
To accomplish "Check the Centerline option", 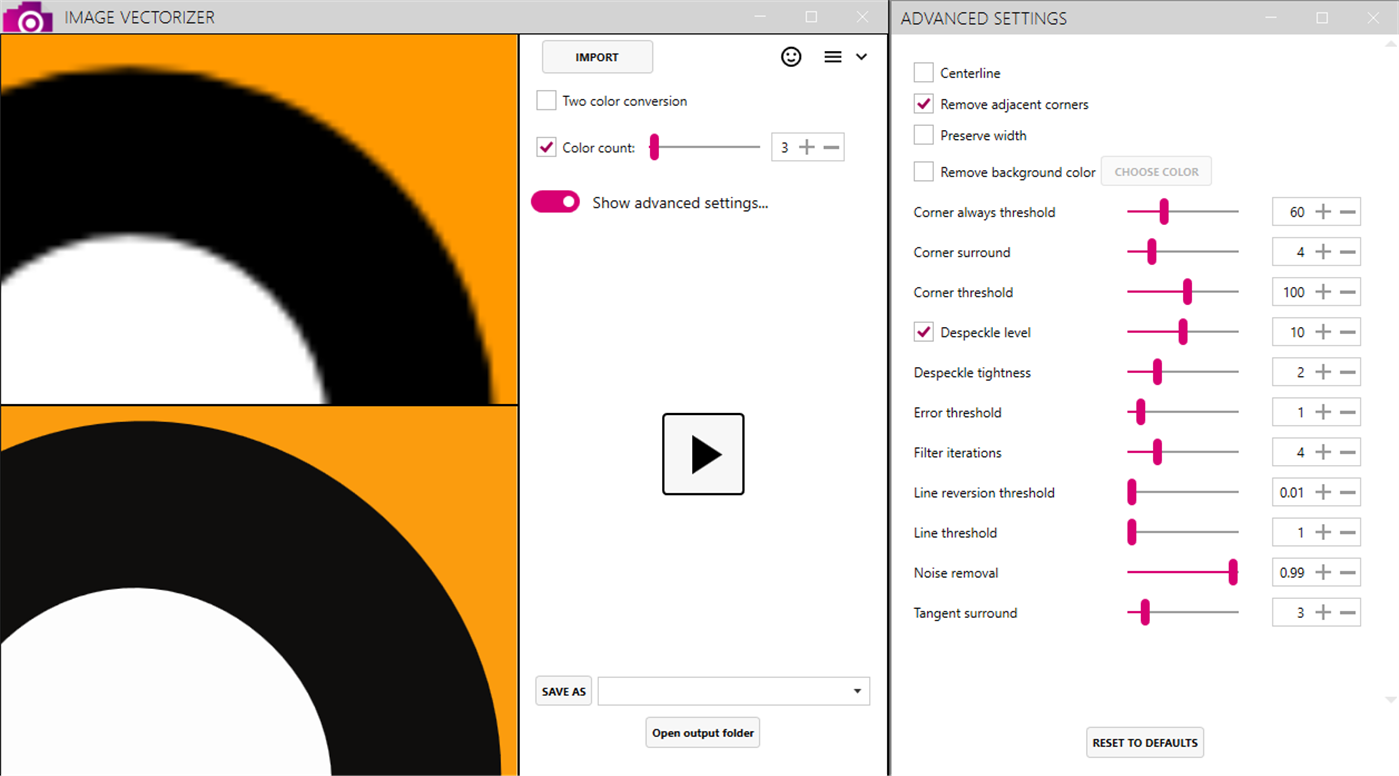I will click(x=922, y=72).
